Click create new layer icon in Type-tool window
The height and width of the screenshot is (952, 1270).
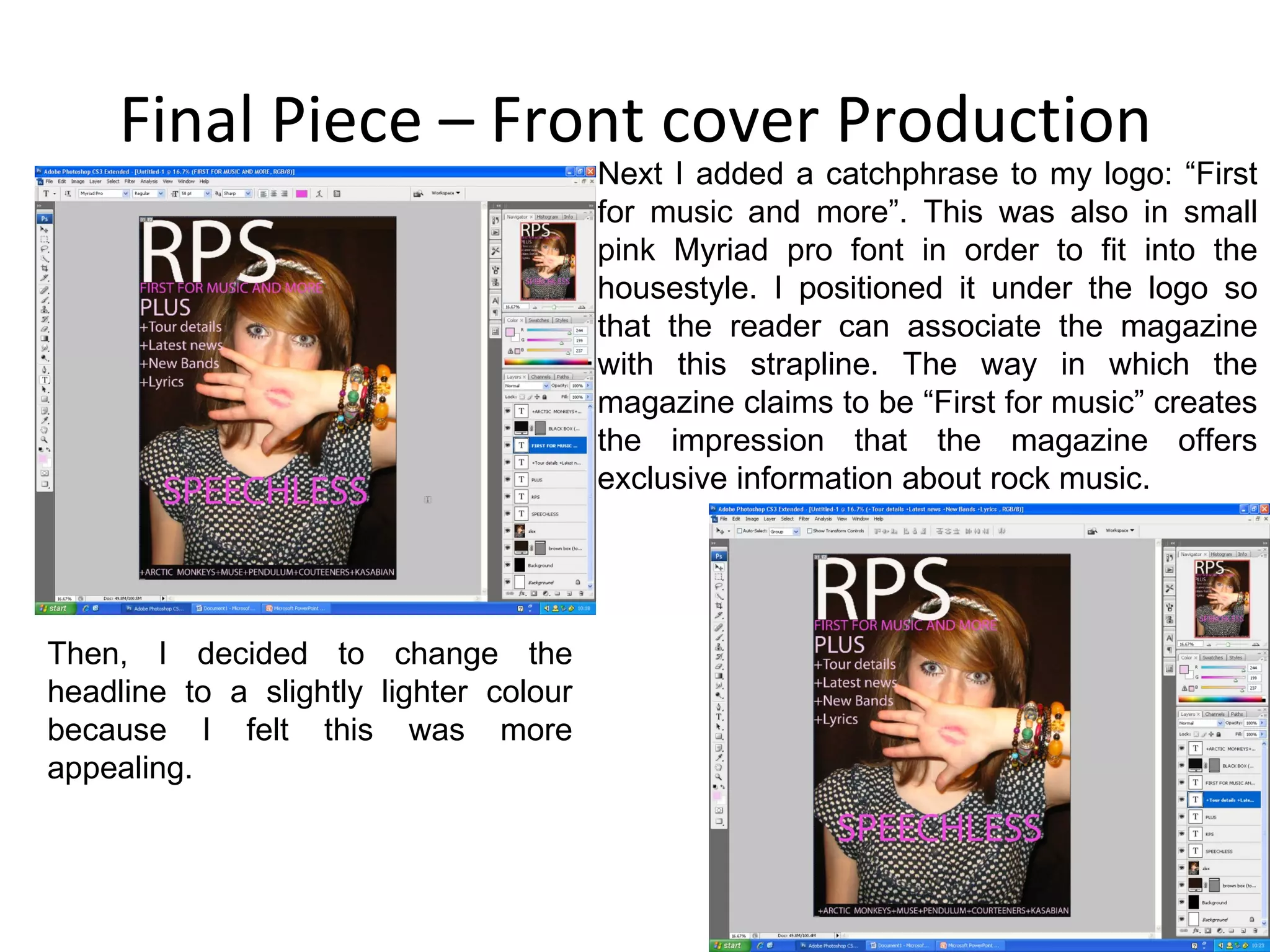569,594
